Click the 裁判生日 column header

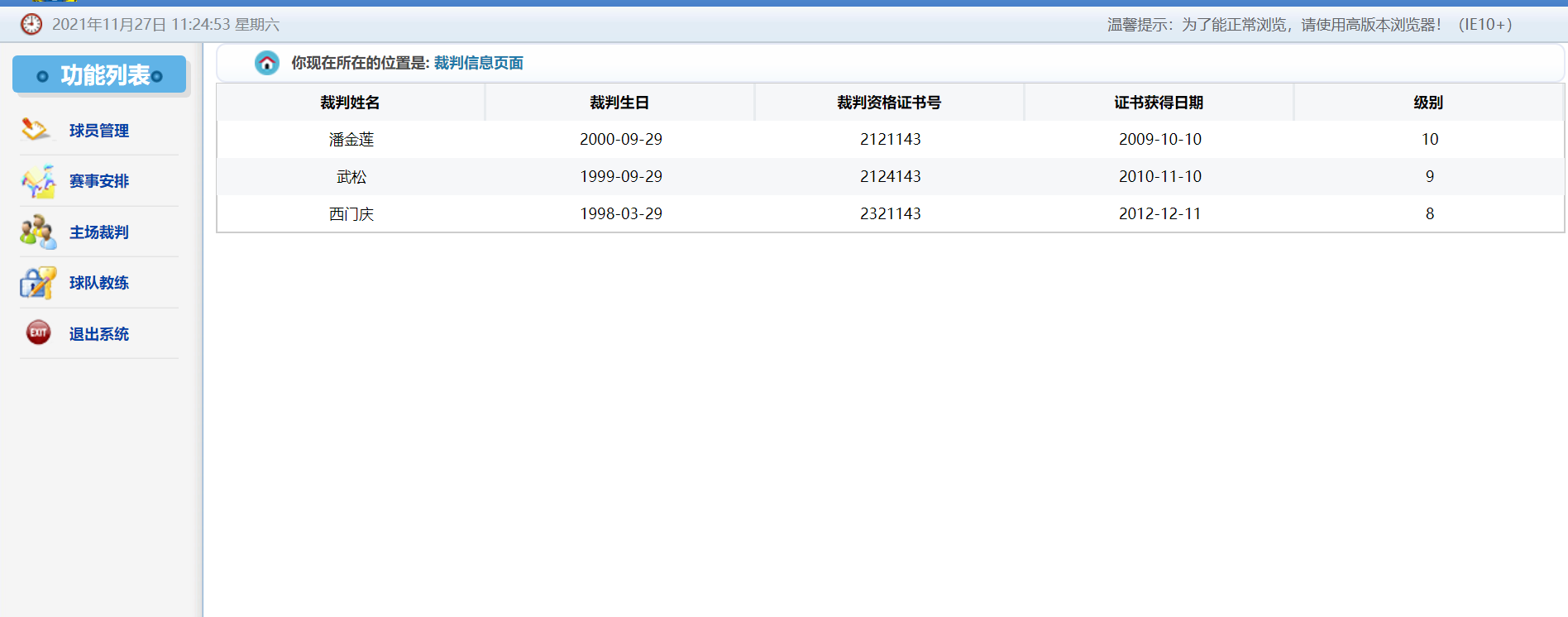(619, 103)
